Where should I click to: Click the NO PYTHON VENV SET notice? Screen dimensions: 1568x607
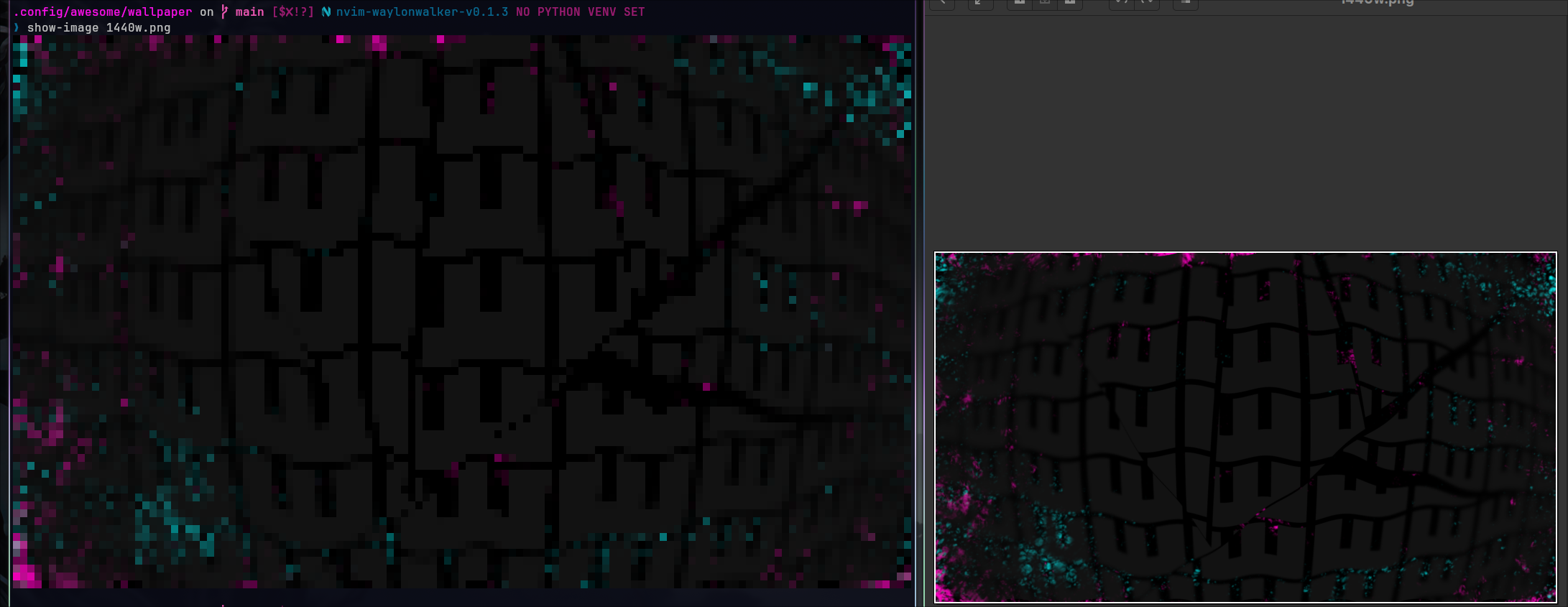tap(580, 12)
